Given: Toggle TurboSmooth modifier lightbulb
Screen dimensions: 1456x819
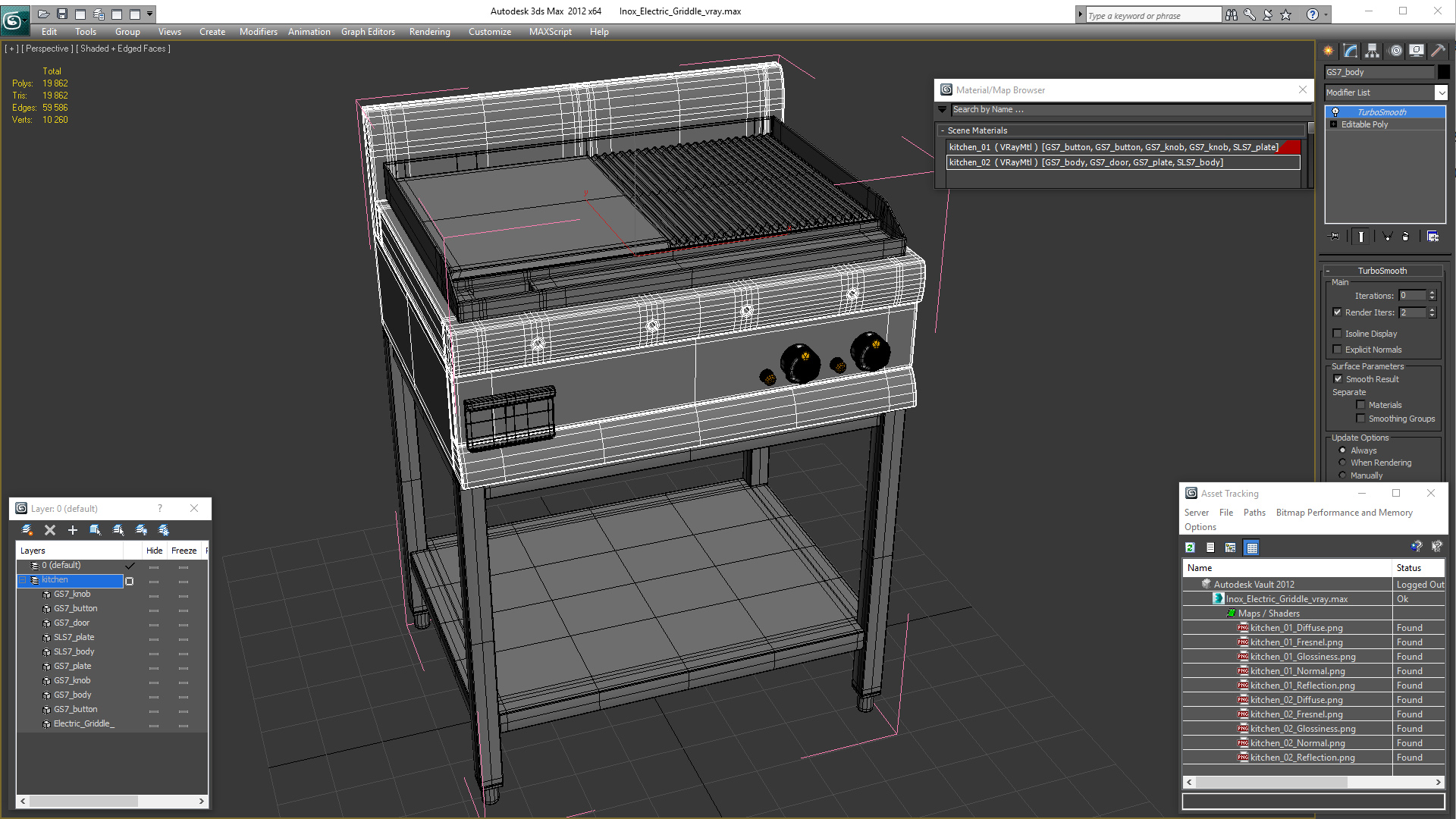Looking at the screenshot, I should pos(1335,111).
